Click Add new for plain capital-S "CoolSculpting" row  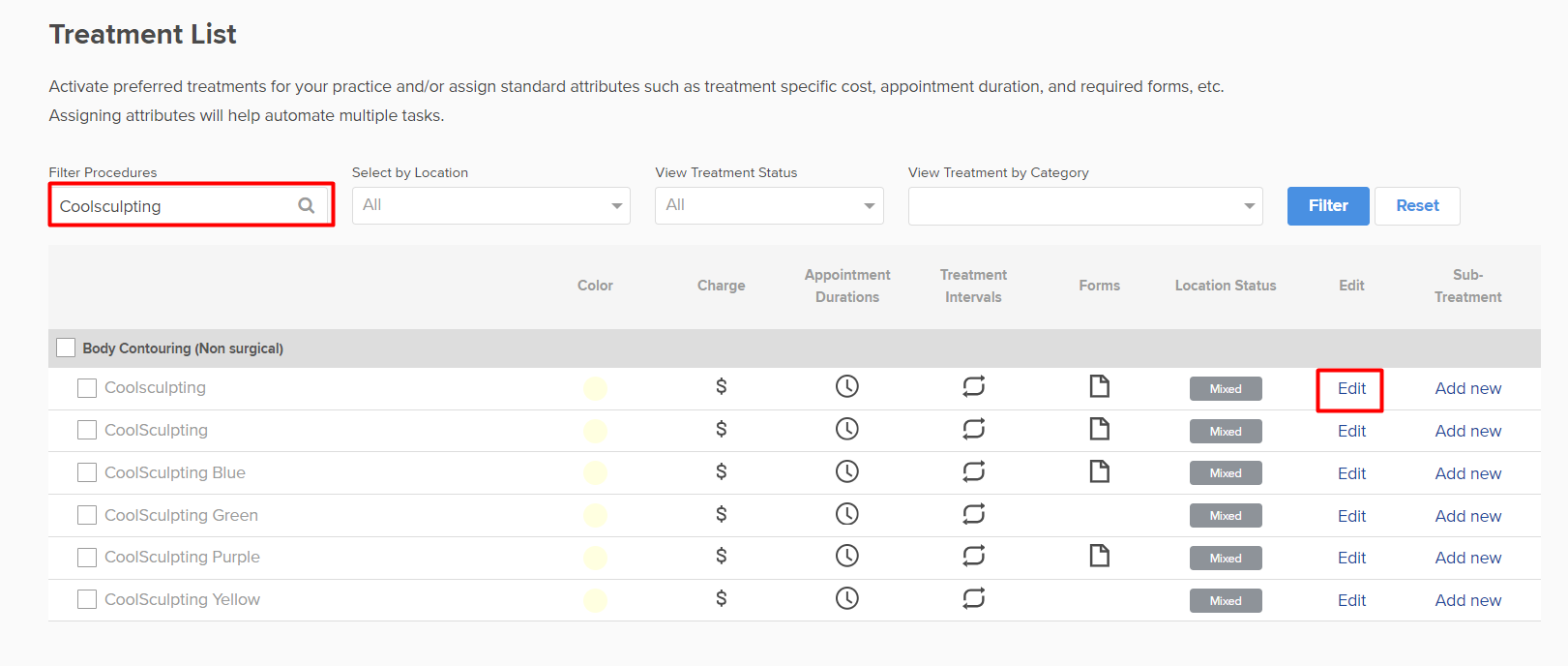point(1468,431)
